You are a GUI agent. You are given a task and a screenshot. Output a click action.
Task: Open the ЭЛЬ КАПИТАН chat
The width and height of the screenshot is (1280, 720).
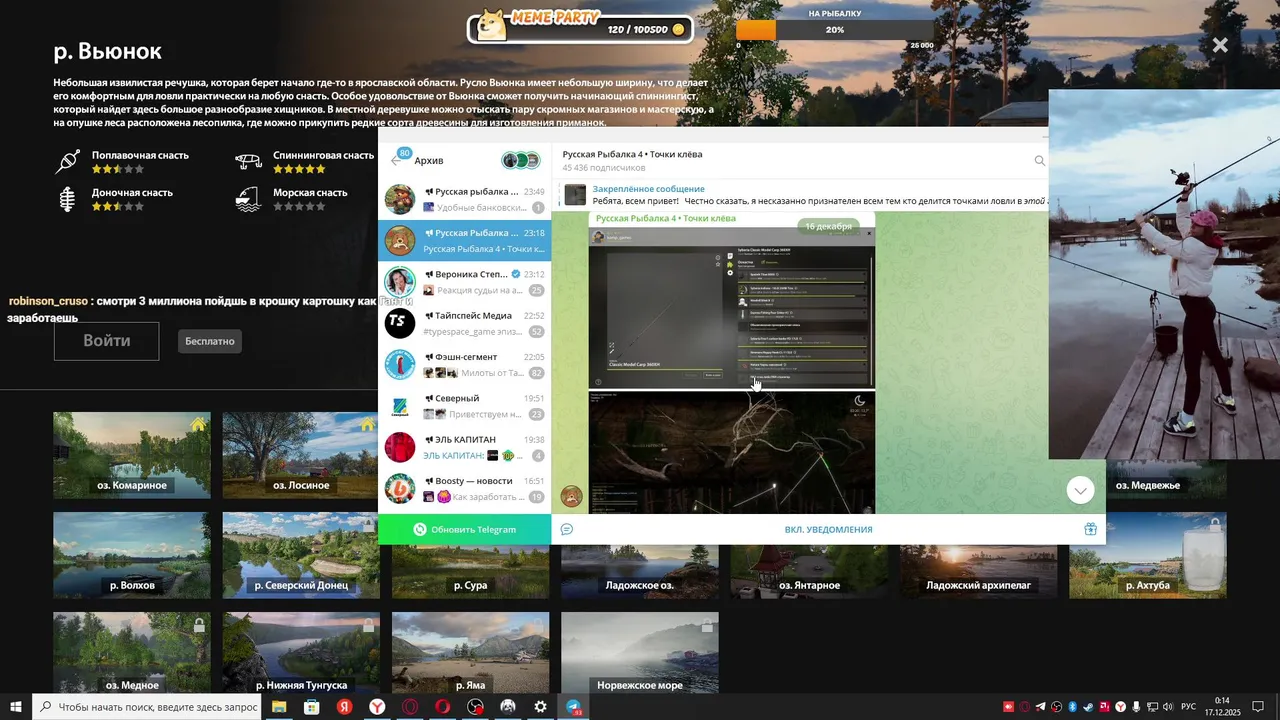pyautogui.click(x=464, y=447)
